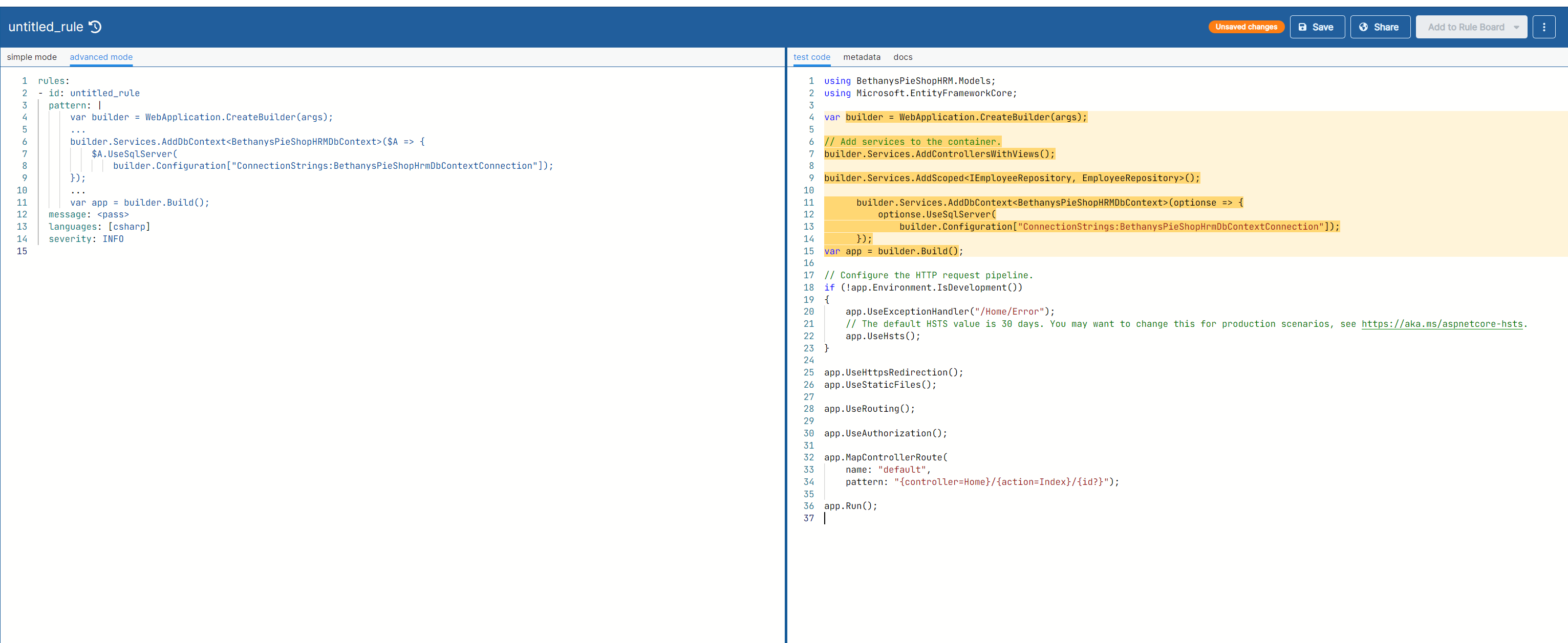Click the globe icon inside Share button
Viewport: 1568px width, 643px height.
(1362, 26)
